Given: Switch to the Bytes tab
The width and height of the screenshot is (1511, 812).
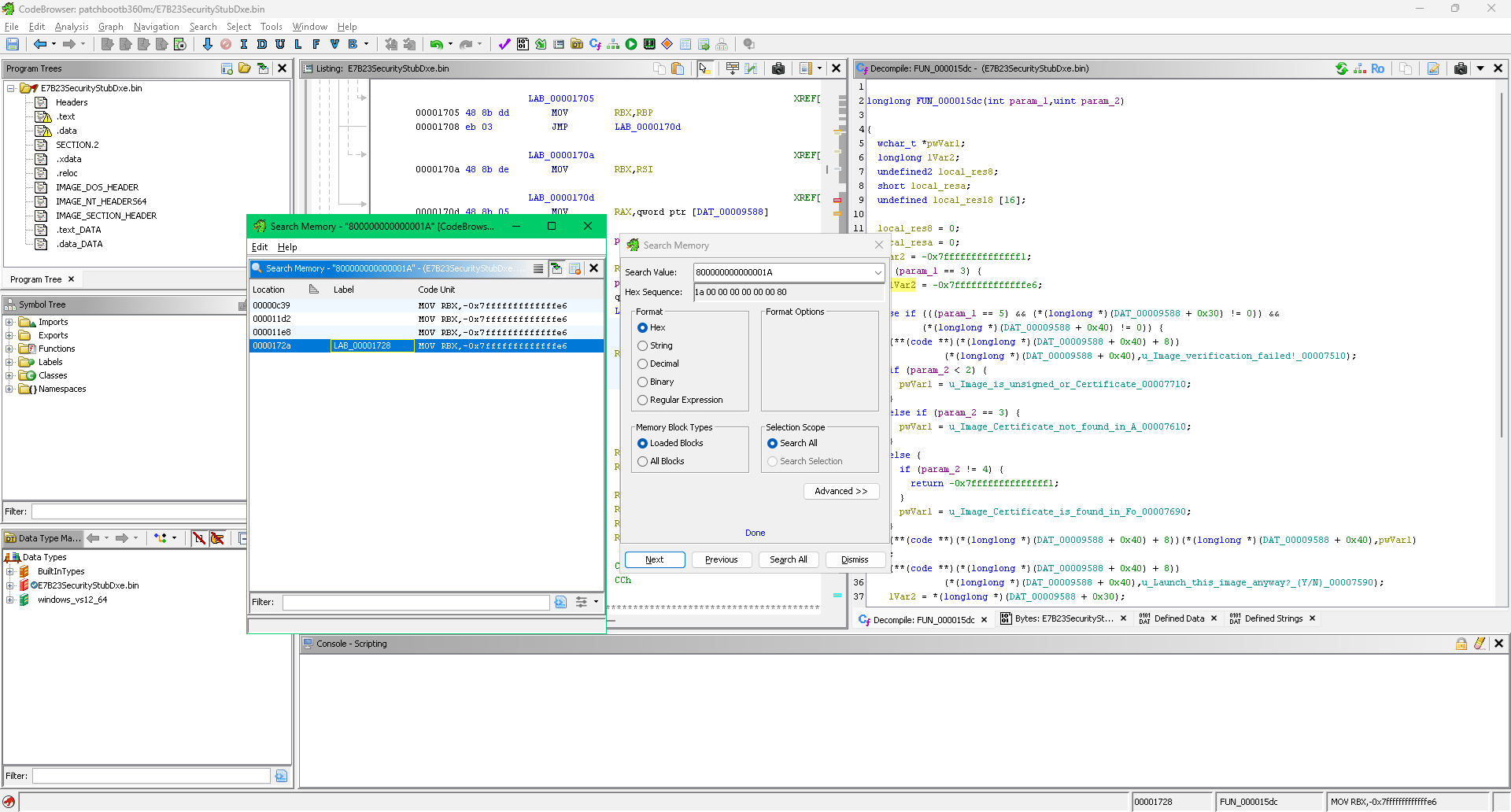Looking at the screenshot, I should [1064, 618].
